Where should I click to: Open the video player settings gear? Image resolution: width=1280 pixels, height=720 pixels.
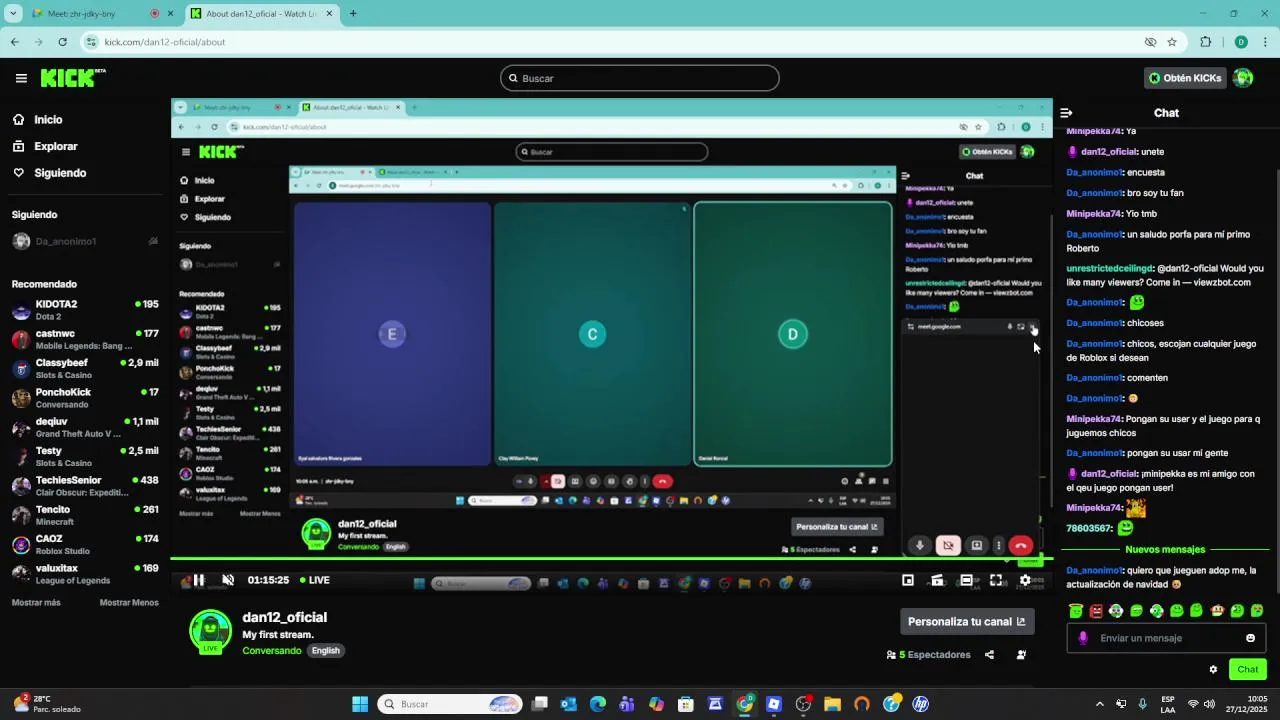coord(1025,580)
